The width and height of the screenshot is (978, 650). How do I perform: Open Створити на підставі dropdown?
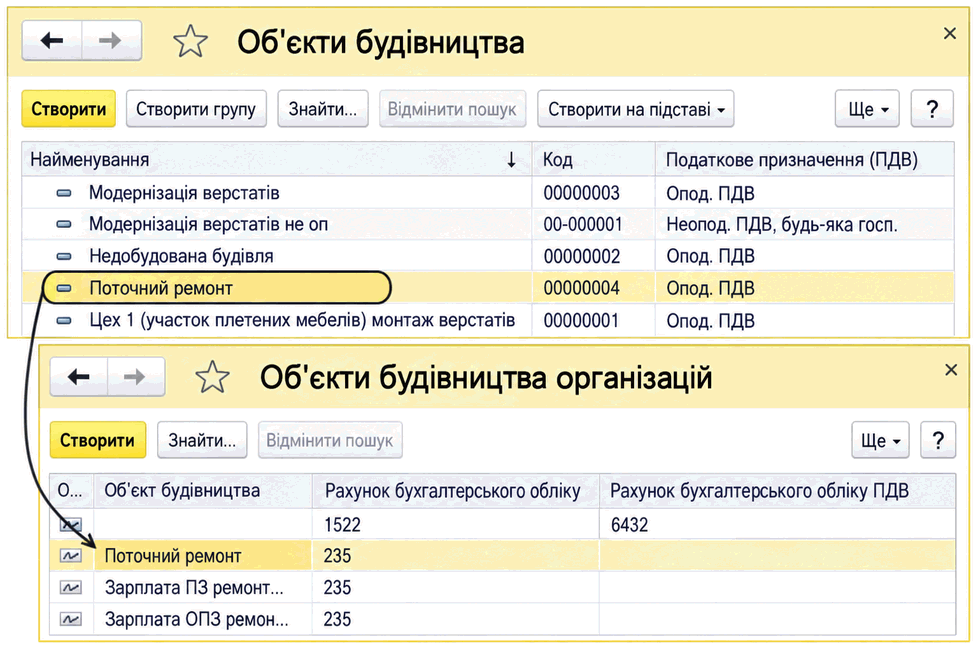click(636, 109)
